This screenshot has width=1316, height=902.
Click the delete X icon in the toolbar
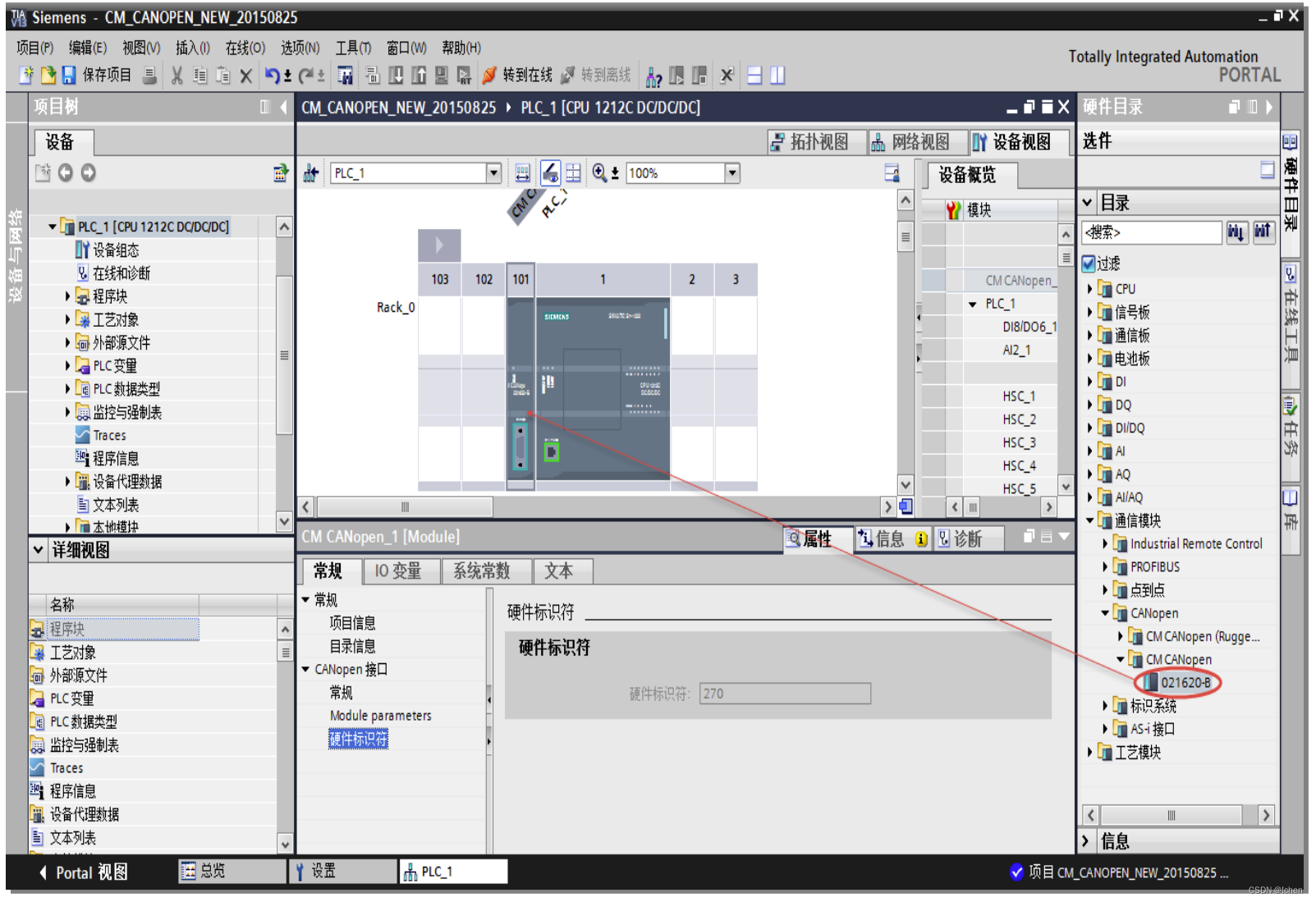pyautogui.click(x=245, y=76)
